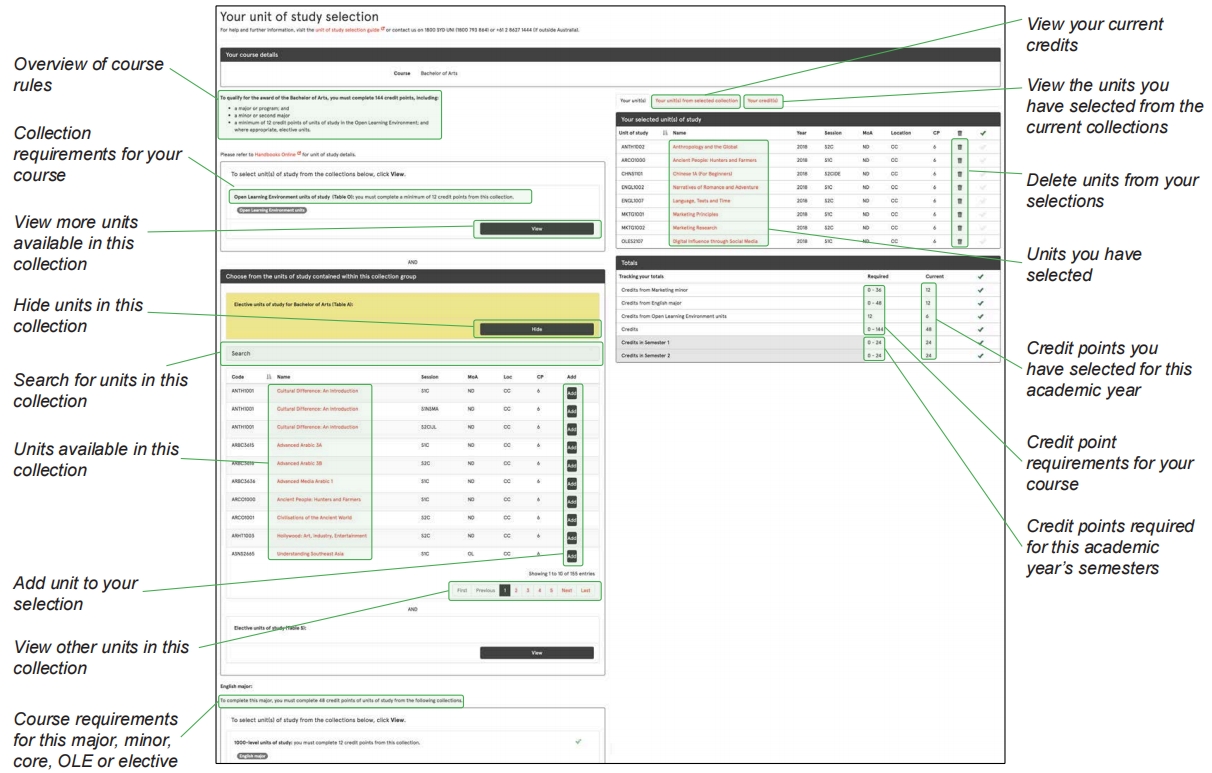Remove ENGL1002 Narratives of Romance and Adventure

(x=959, y=187)
